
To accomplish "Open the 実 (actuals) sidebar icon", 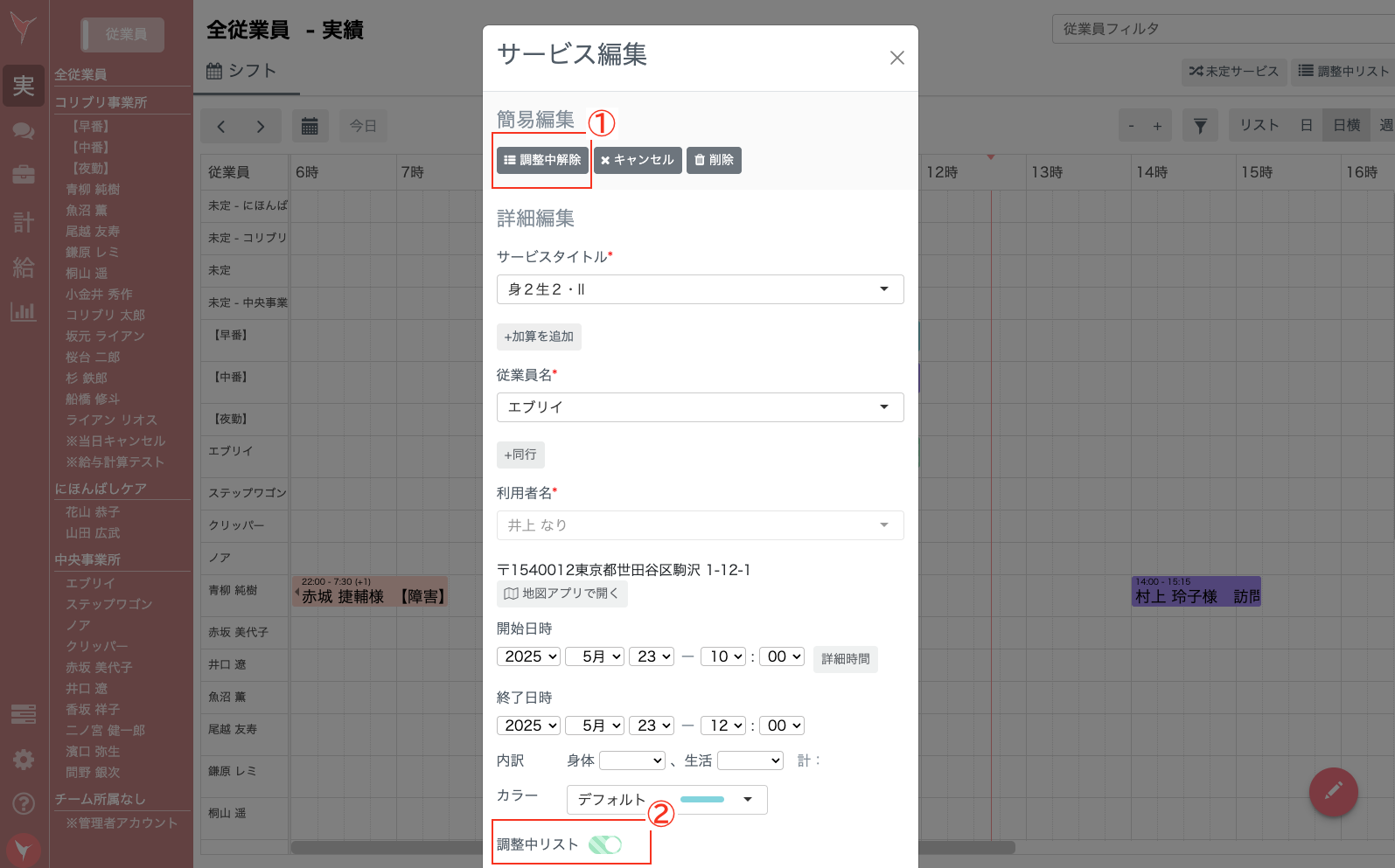I will tap(24, 86).
